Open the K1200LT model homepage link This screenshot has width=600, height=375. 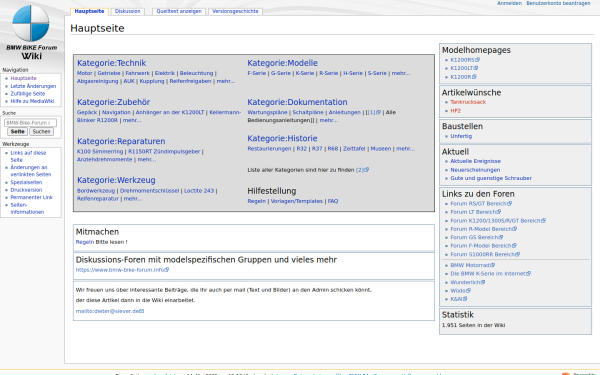click(x=464, y=68)
